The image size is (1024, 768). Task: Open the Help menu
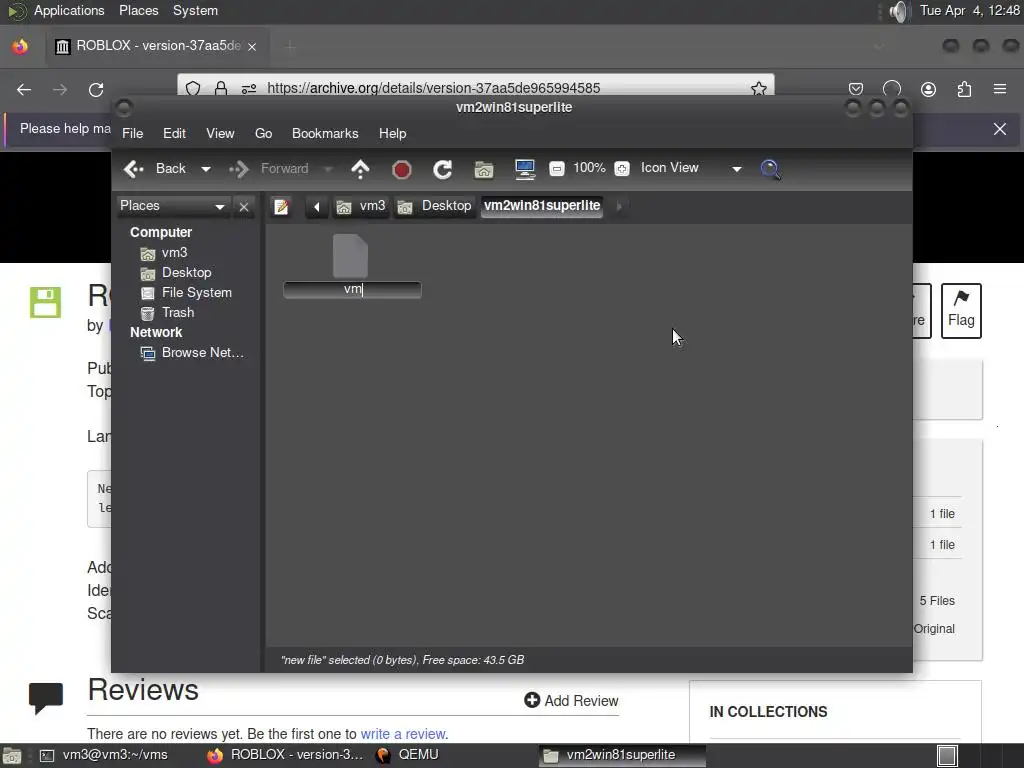pos(392,134)
